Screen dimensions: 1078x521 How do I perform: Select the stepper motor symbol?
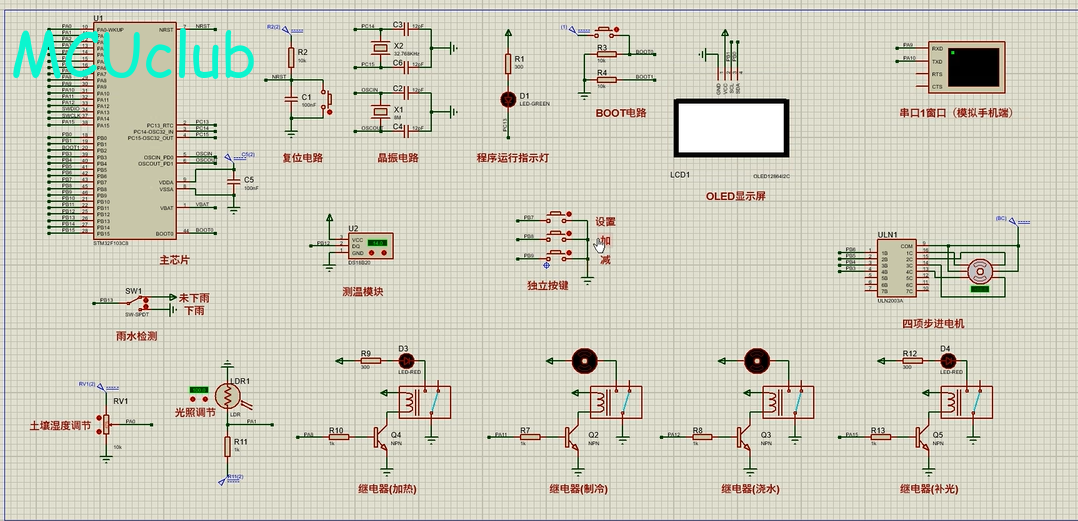point(977,271)
